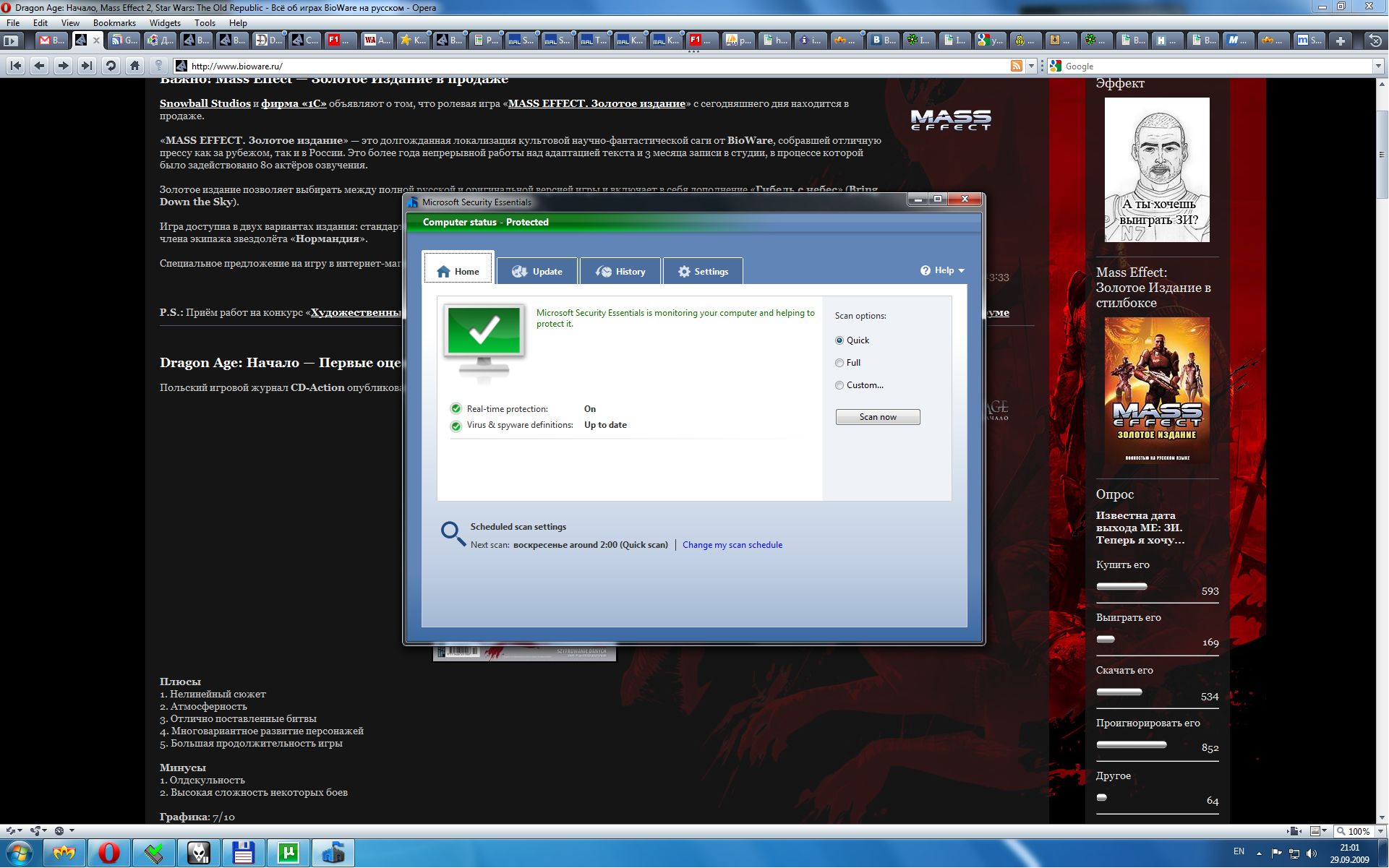Switch to the History tab
This screenshot has width=1389, height=868.
point(620,271)
